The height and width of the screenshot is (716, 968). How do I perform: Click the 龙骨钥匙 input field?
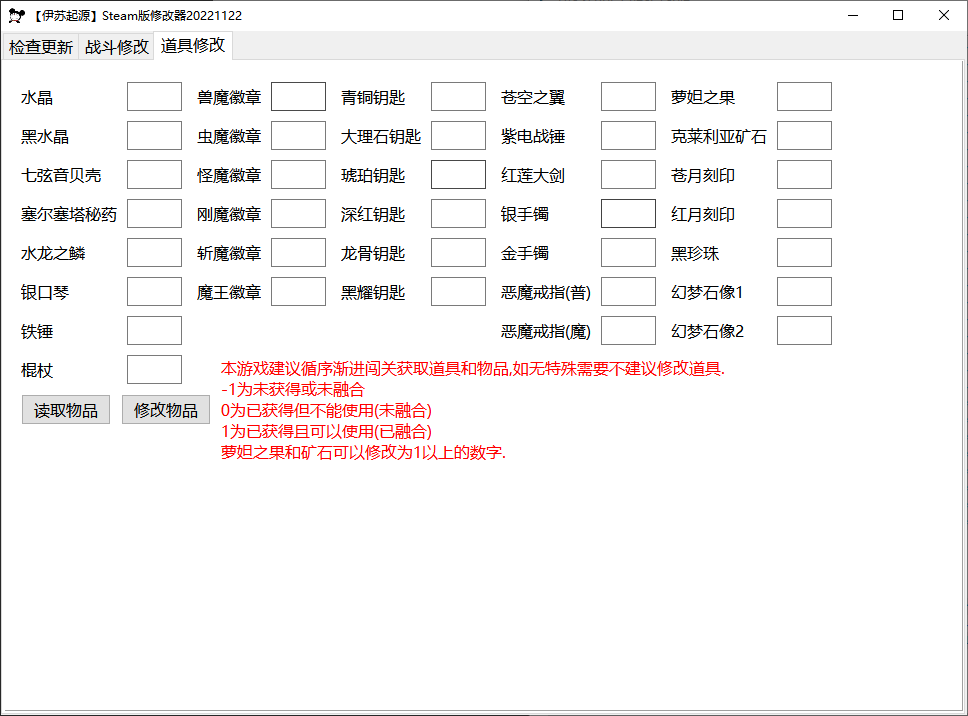457,252
